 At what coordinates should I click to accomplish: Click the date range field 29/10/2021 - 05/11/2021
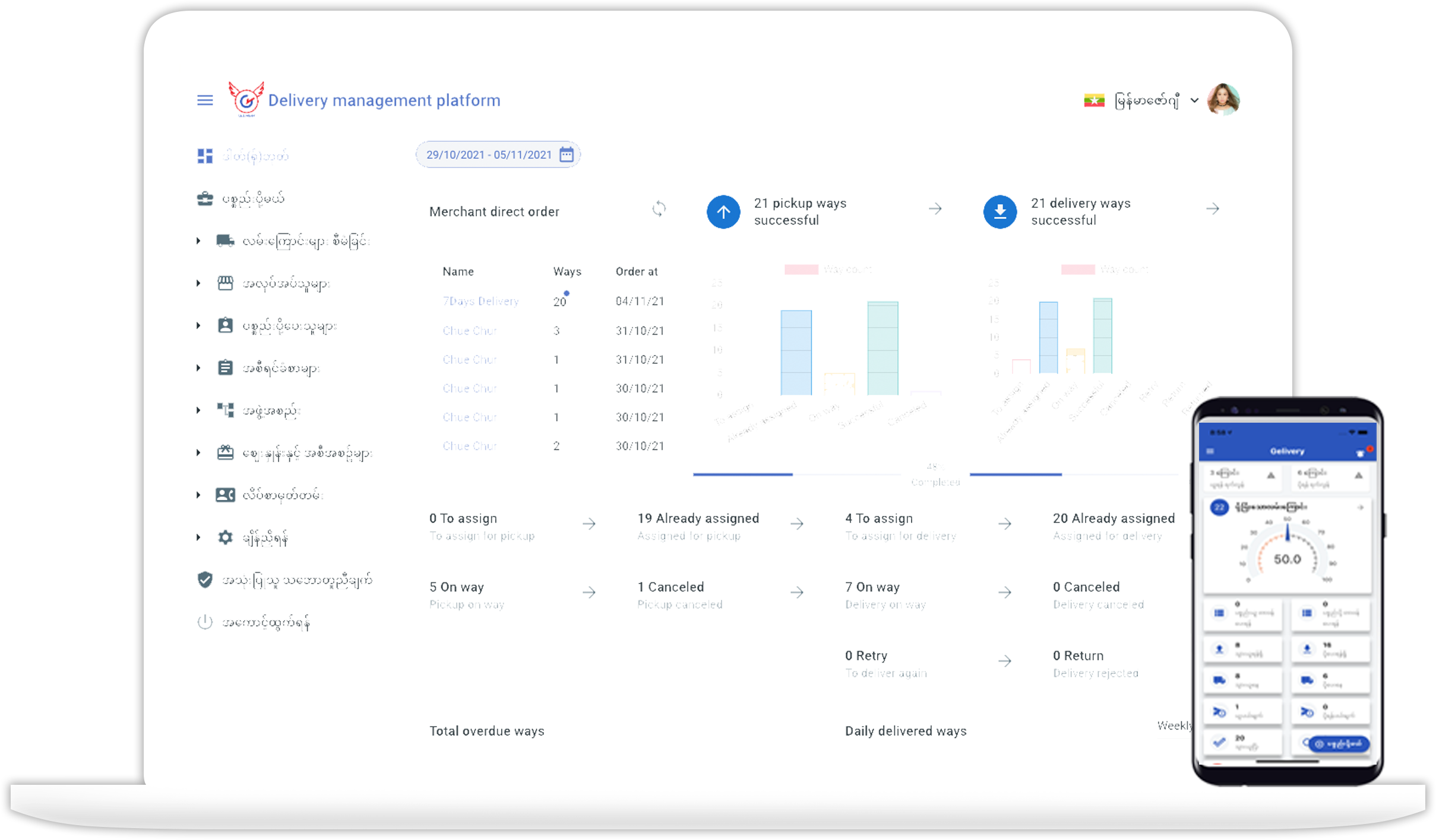pyautogui.click(x=488, y=155)
